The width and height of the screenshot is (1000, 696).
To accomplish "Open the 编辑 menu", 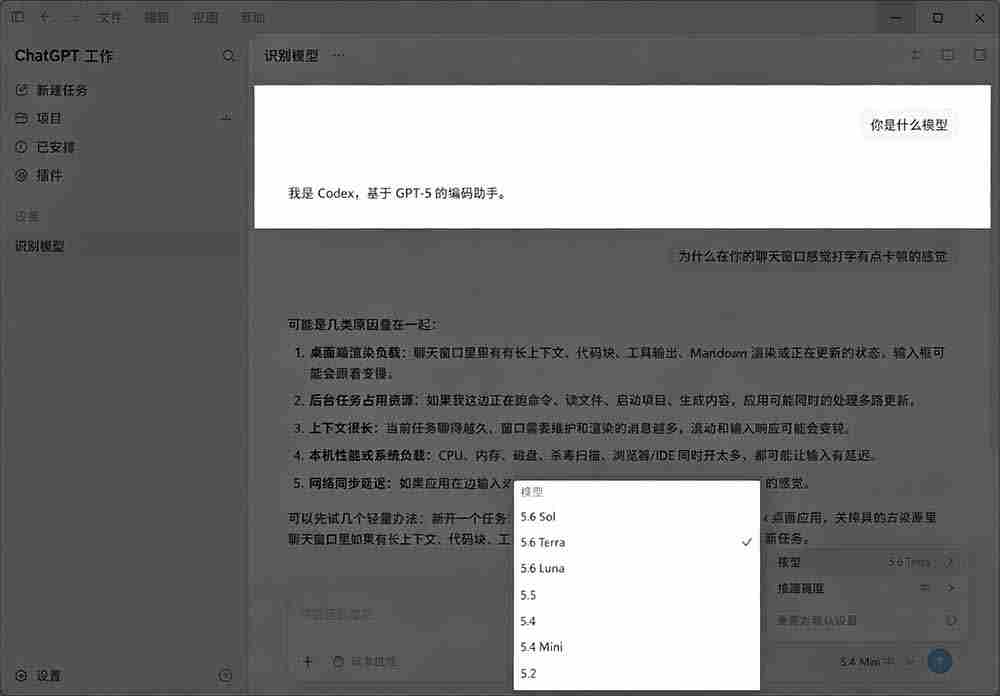I will (x=157, y=17).
